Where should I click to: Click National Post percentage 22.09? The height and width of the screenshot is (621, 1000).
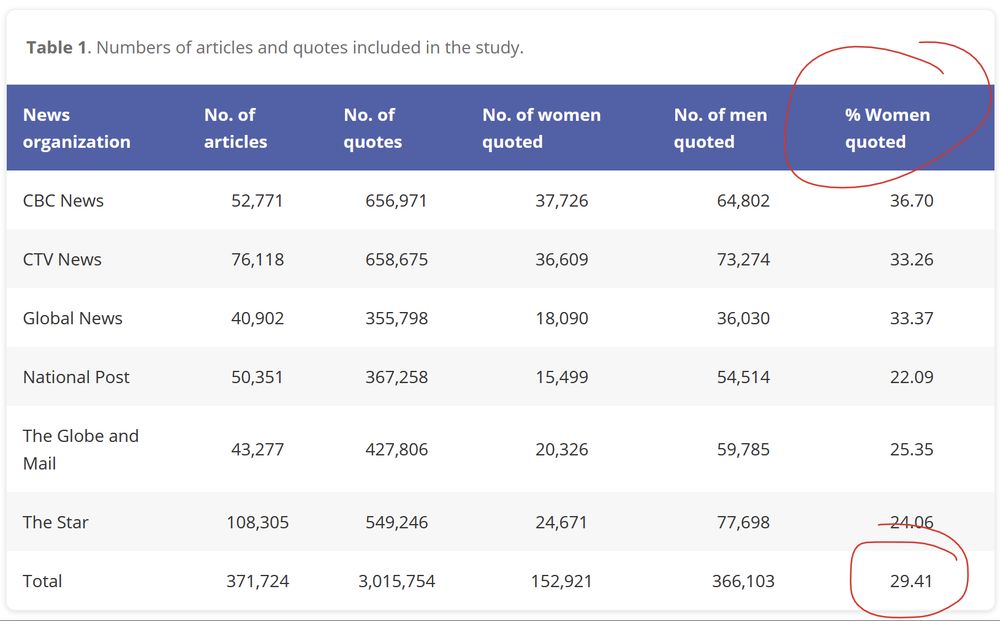coord(911,377)
